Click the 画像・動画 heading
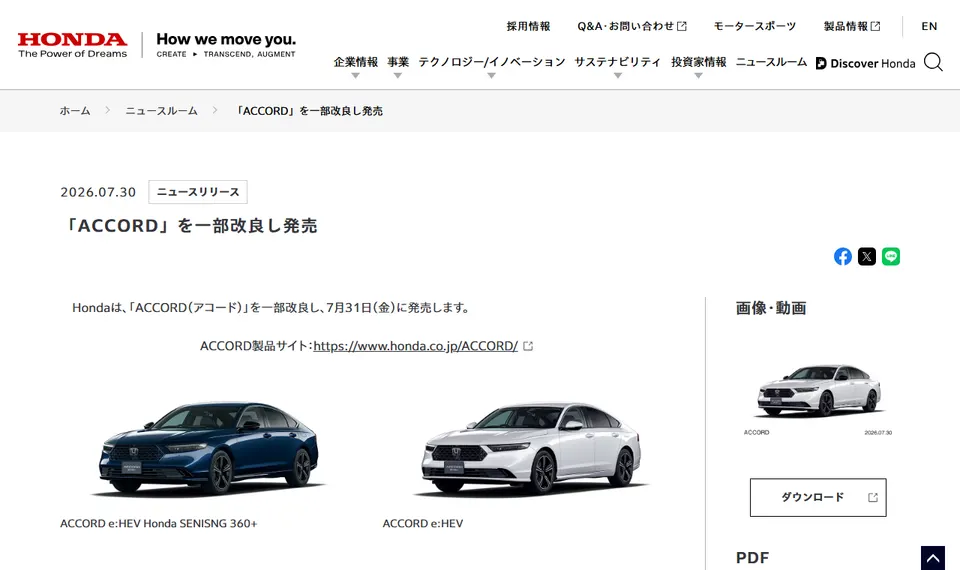The image size is (960, 570). click(771, 308)
